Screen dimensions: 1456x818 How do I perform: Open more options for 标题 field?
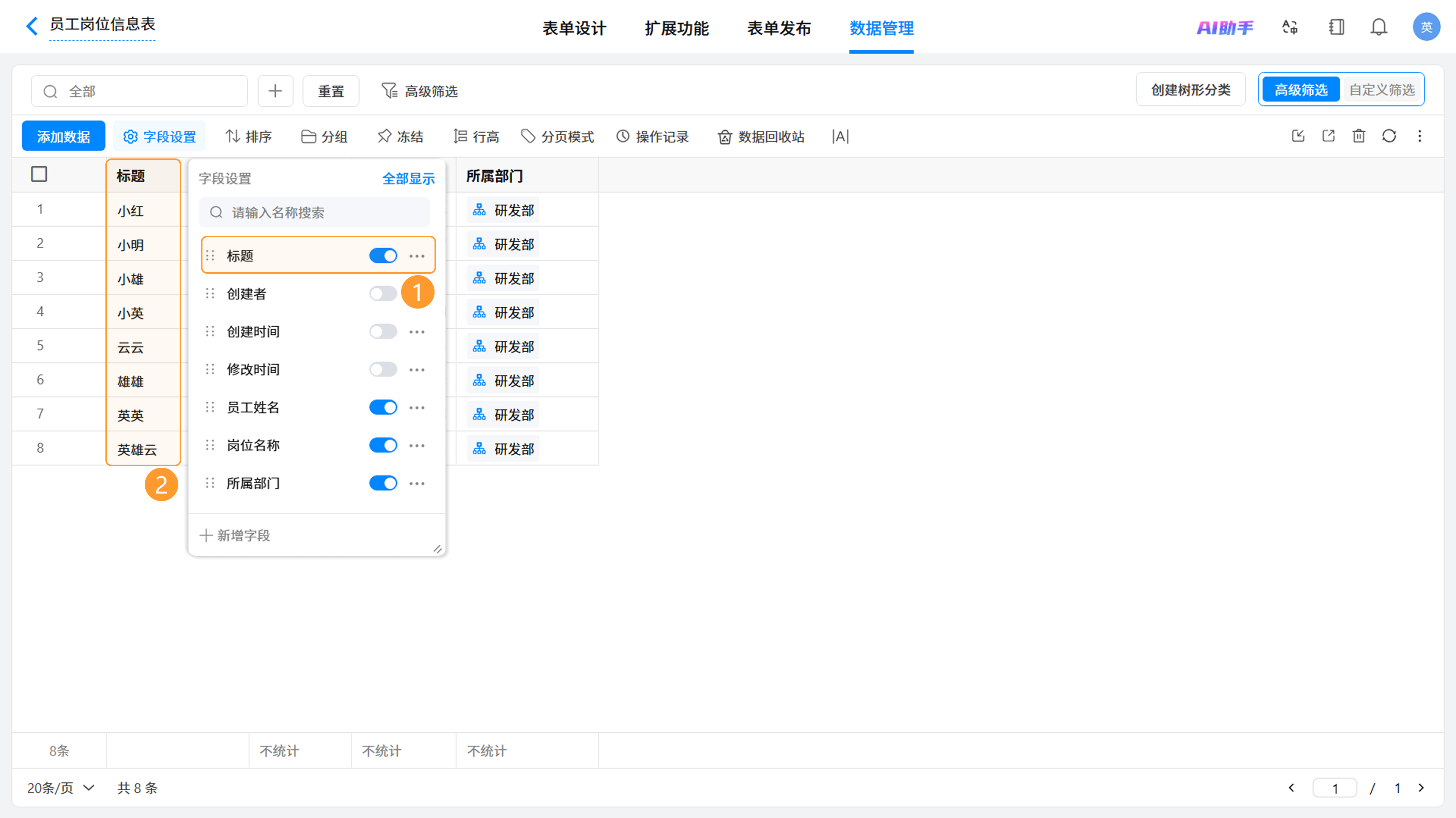(417, 256)
